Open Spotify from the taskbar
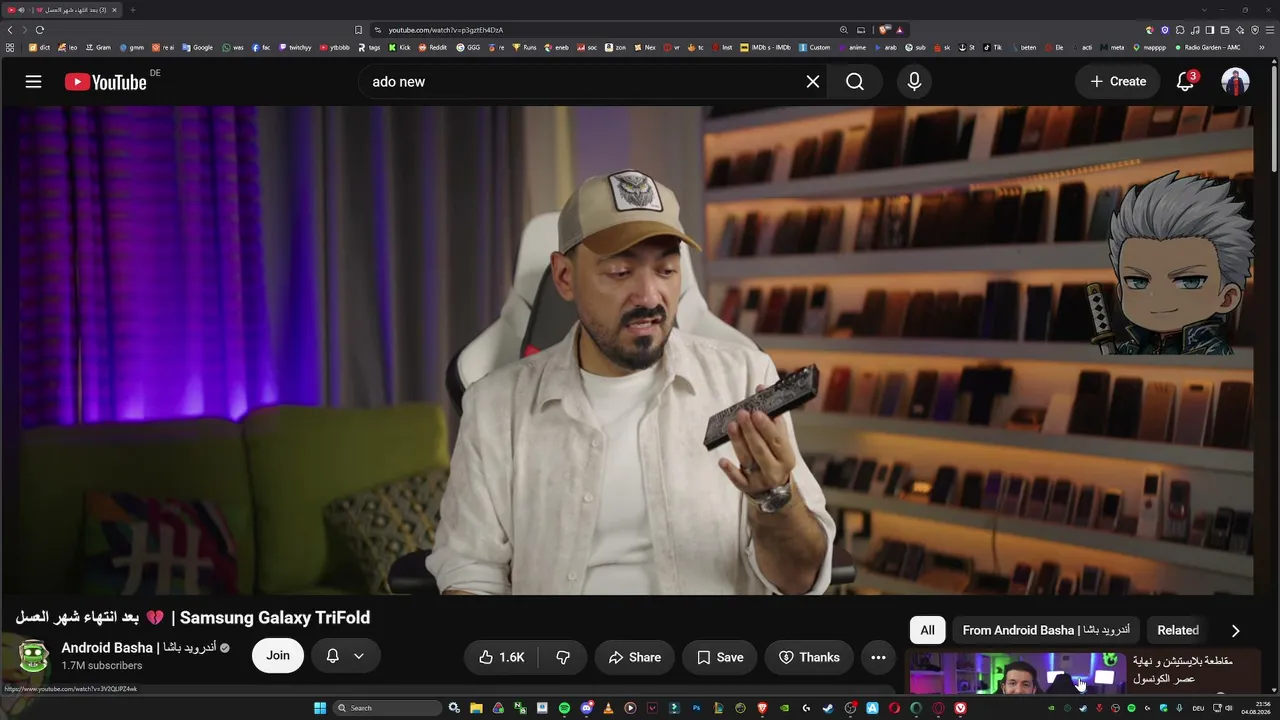The height and width of the screenshot is (720, 1280). click(x=564, y=708)
